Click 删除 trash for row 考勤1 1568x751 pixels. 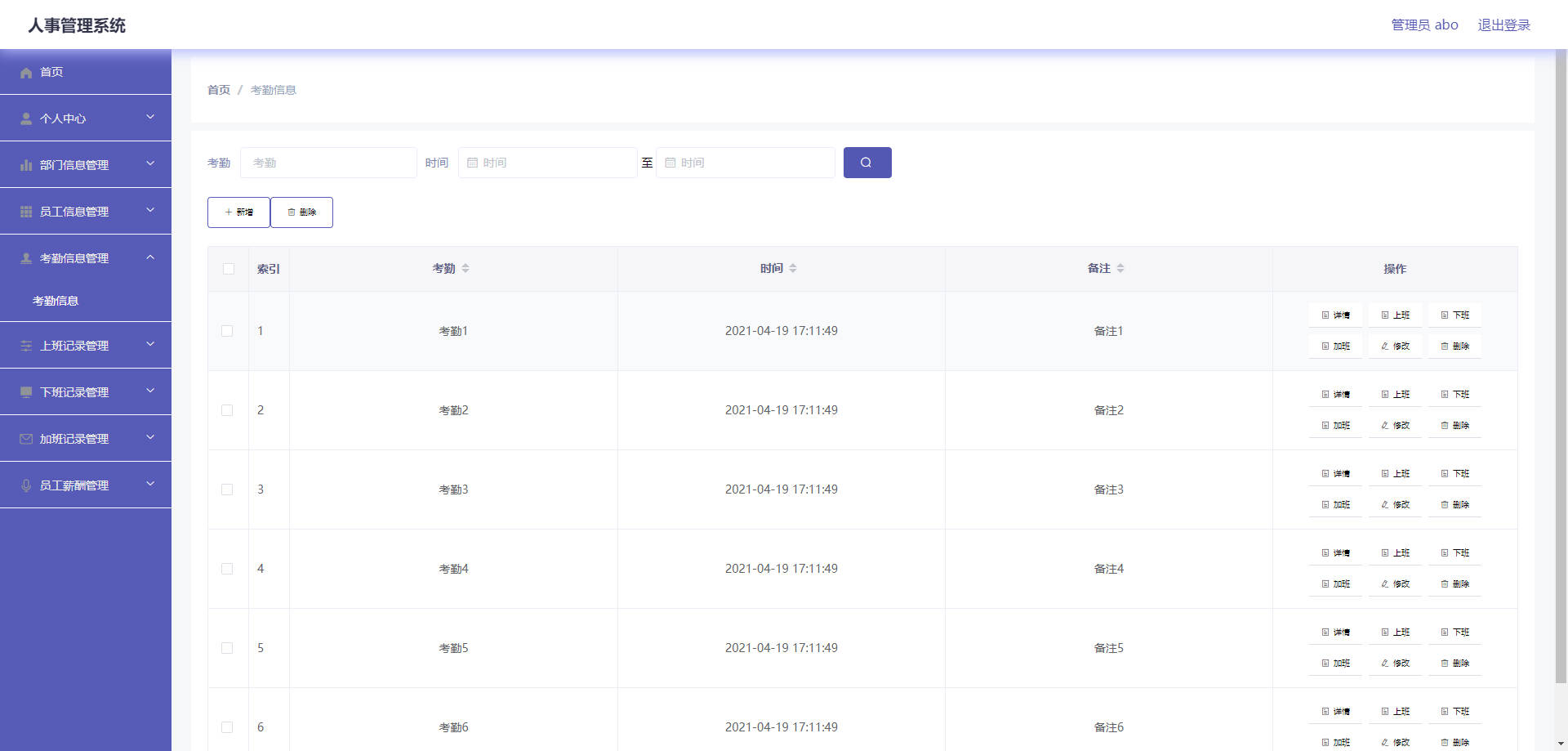pos(1454,346)
